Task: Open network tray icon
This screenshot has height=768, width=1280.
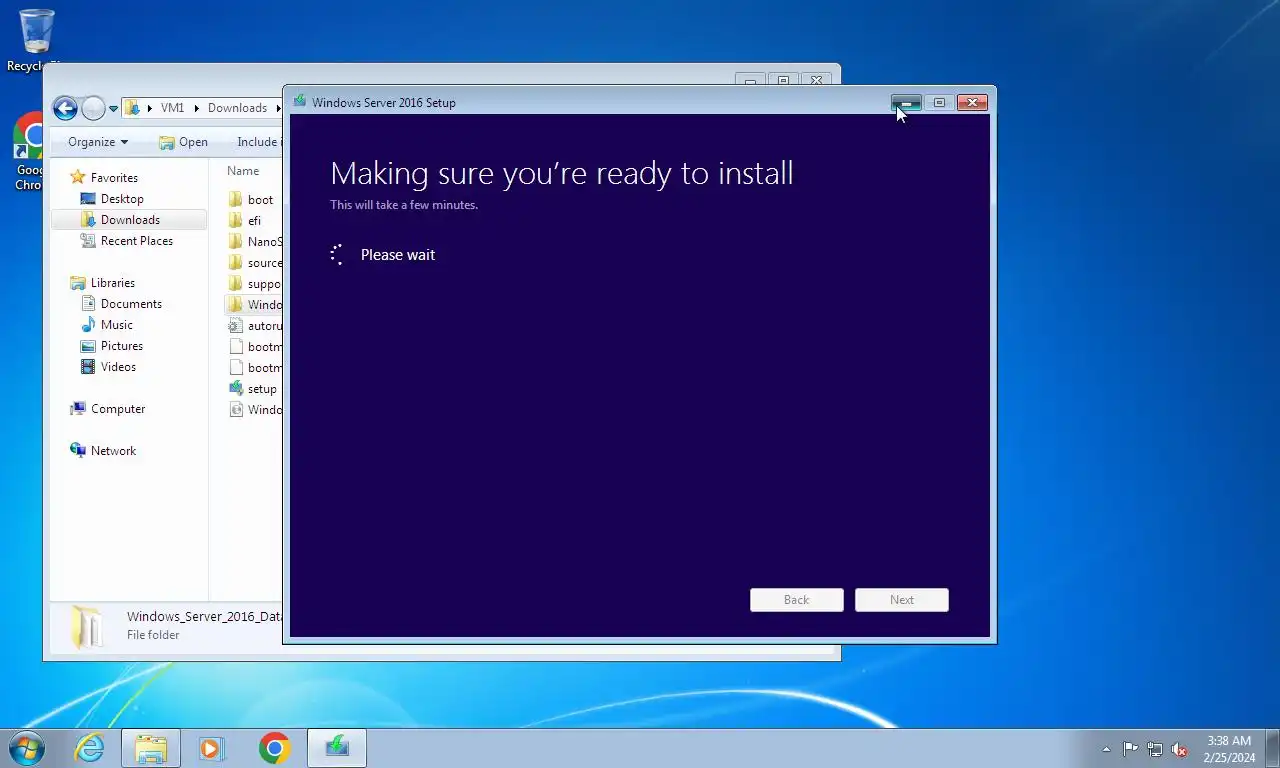Action: click(1155, 749)
